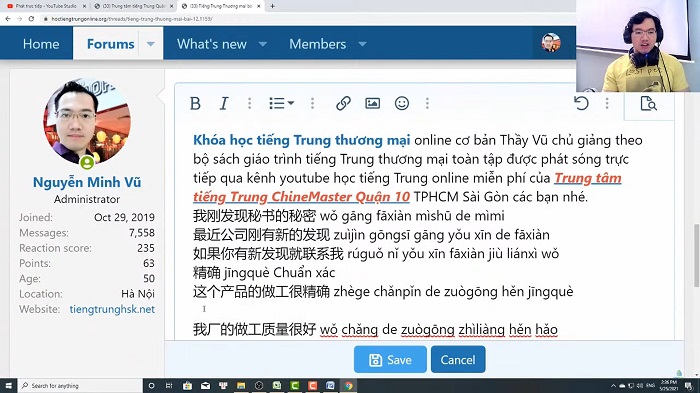The width and height of the screenshot is (700, 393).
Task: Cancel the post edit
Action: [458, 360]
